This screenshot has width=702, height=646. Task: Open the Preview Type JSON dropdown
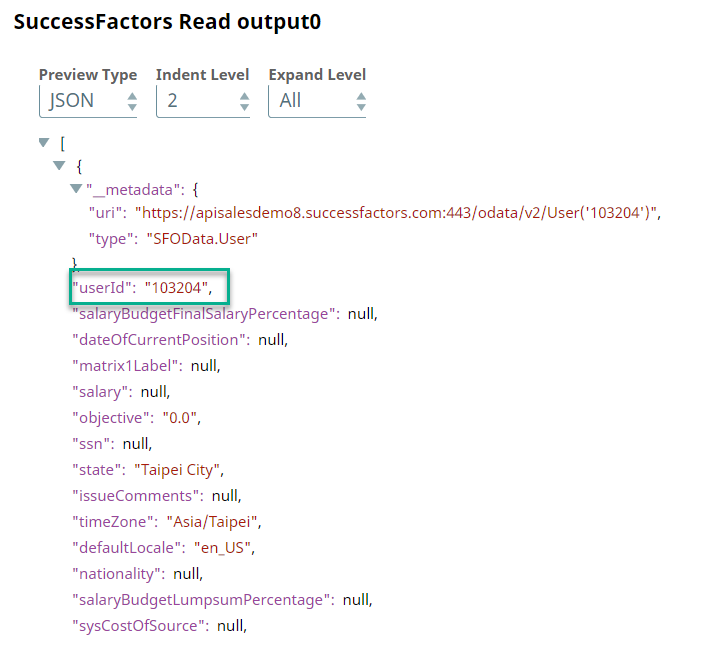click(x=88, y=101)
